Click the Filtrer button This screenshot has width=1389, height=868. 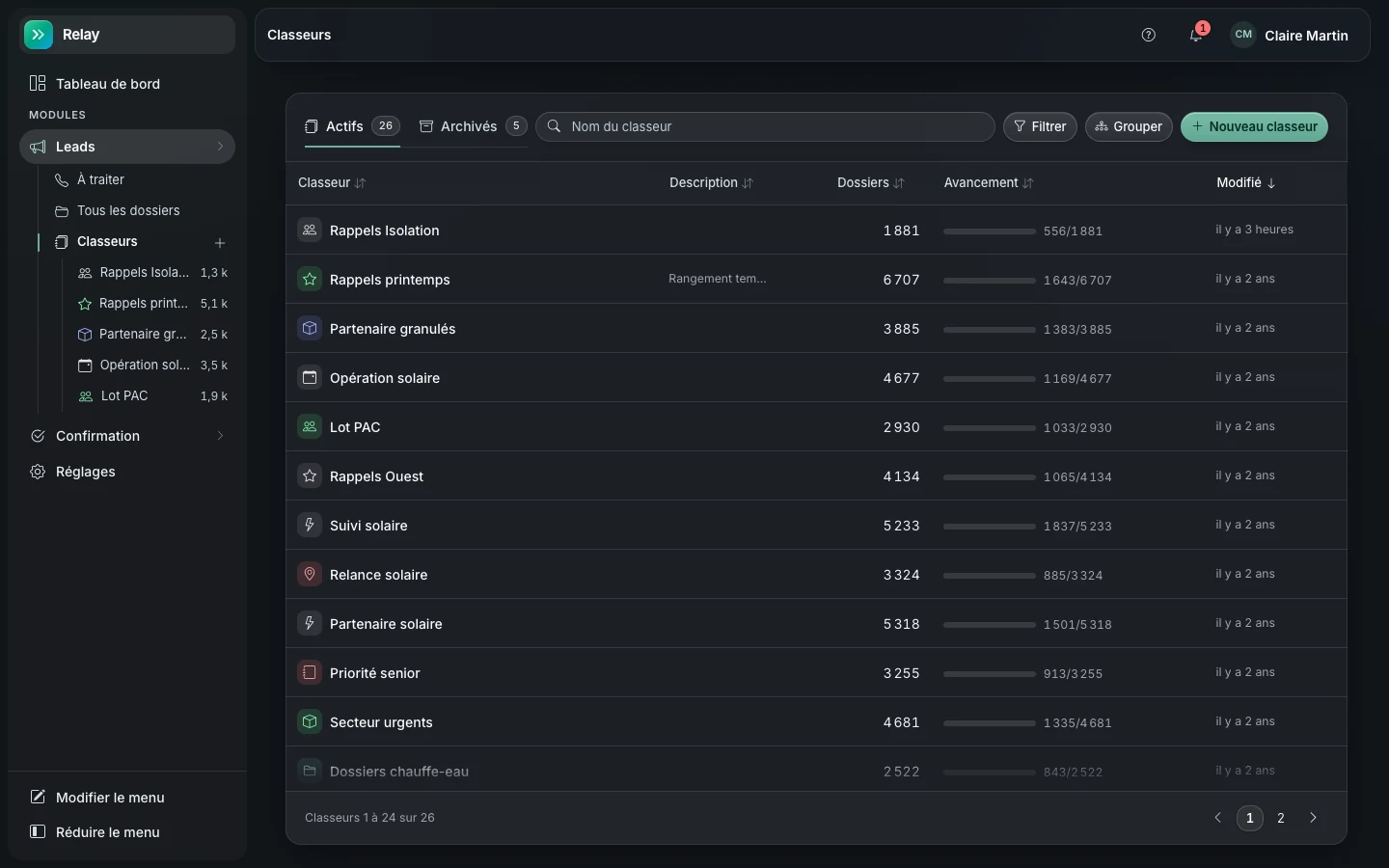coord(1040,126)
